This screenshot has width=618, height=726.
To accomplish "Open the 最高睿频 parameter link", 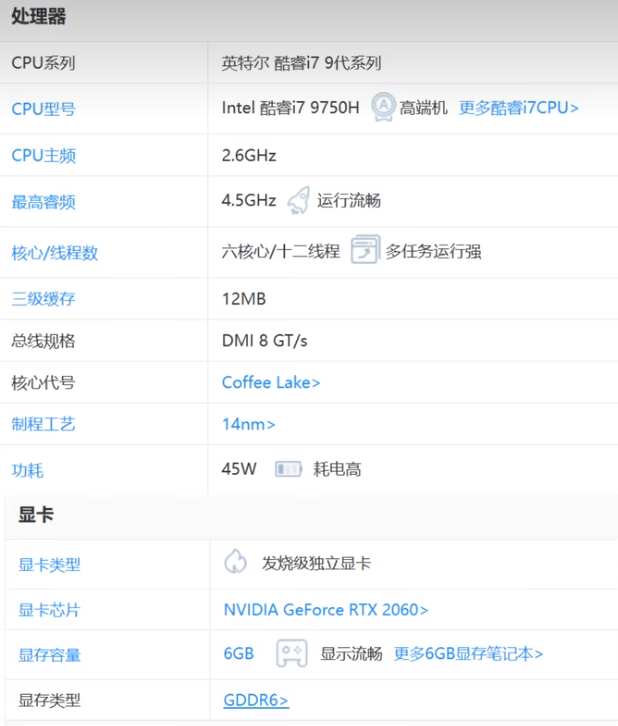I will pos(44,202).
